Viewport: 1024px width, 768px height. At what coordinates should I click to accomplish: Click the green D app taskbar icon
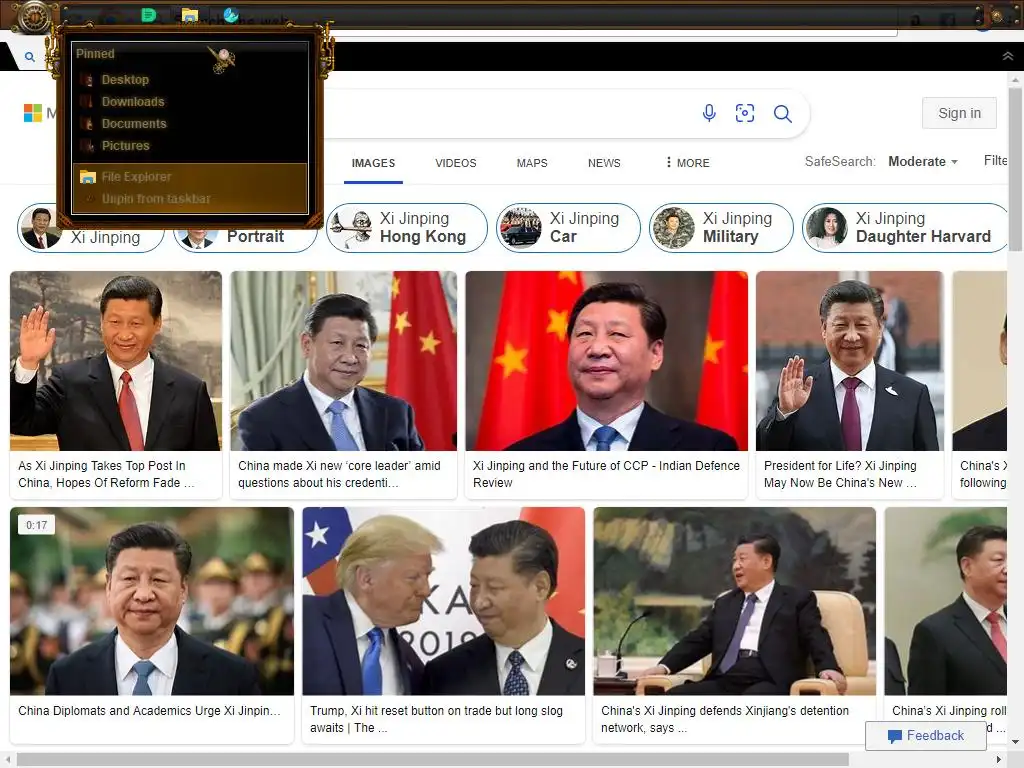tap(149, 14)
